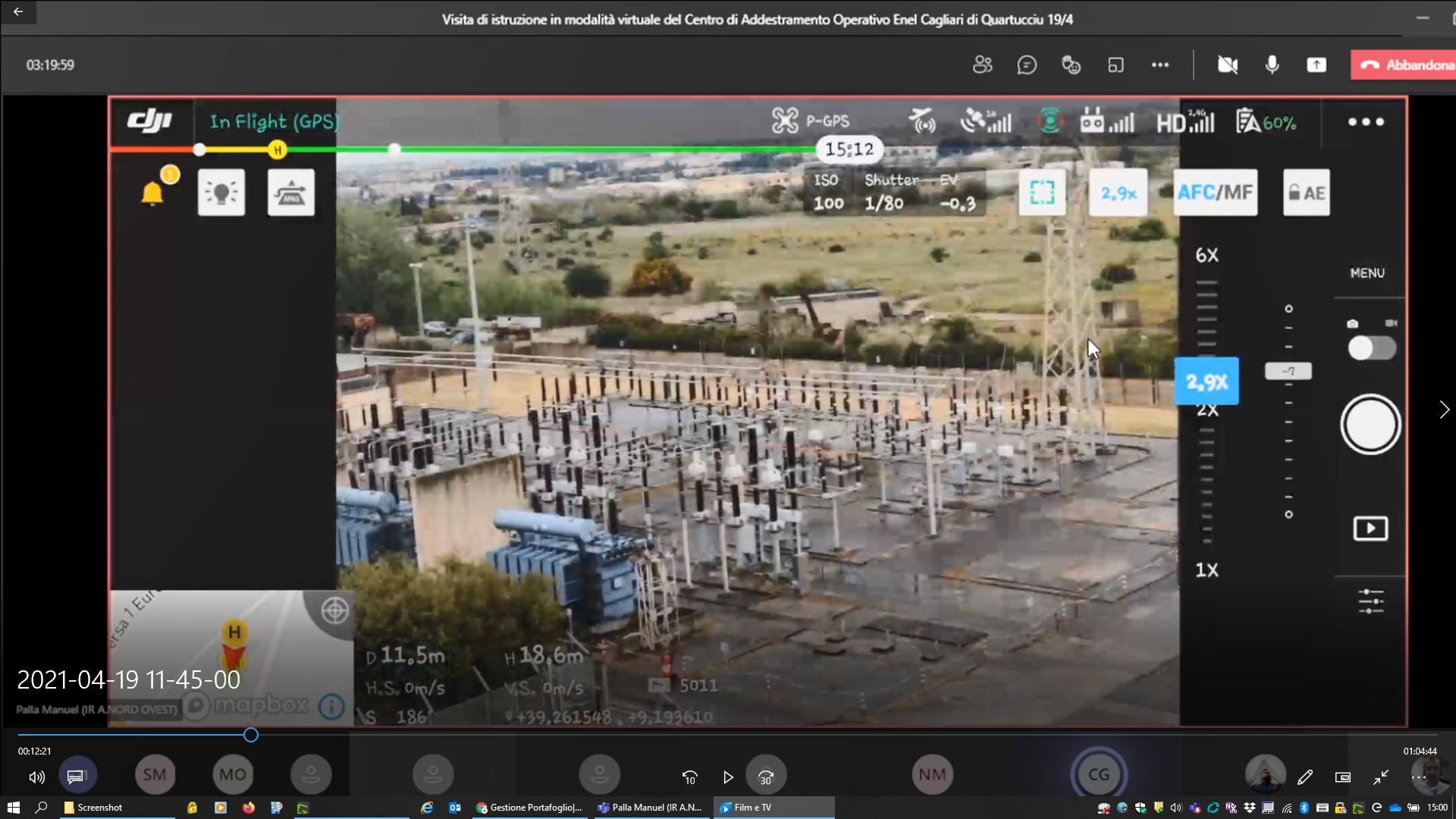This screenshot has height=819, width=1456.
Task: Open camera settings sliders icon
Action: click(1370, 601)
